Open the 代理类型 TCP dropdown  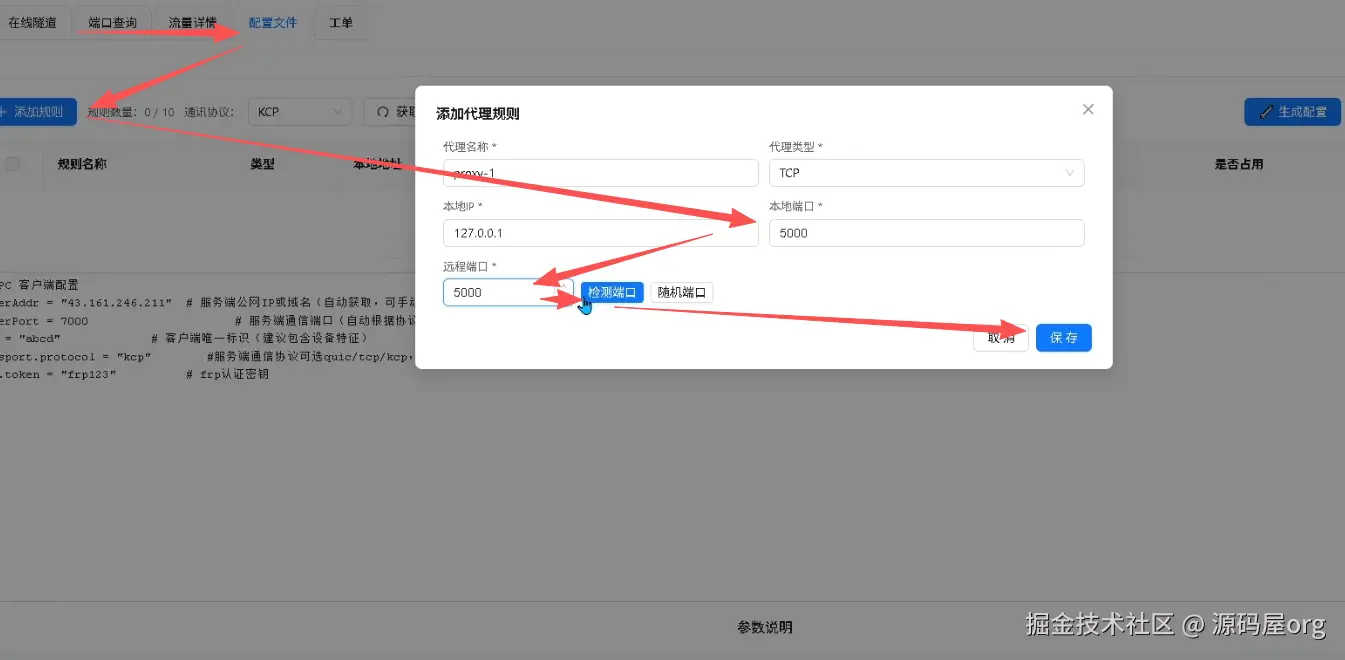[926, 173]
